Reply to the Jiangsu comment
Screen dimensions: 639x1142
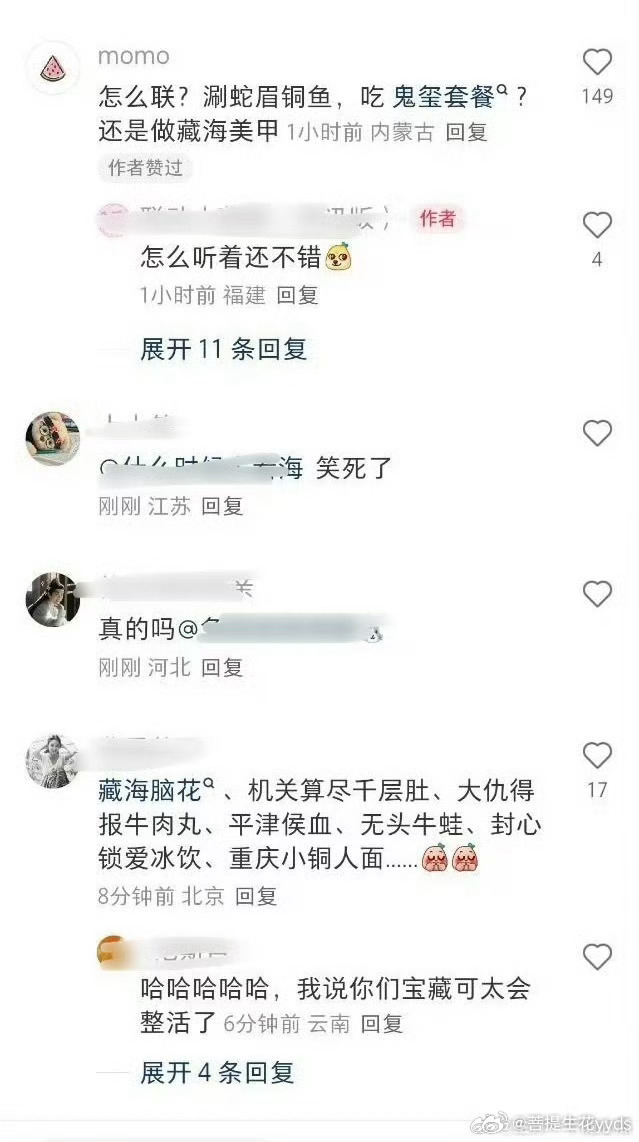222,505
